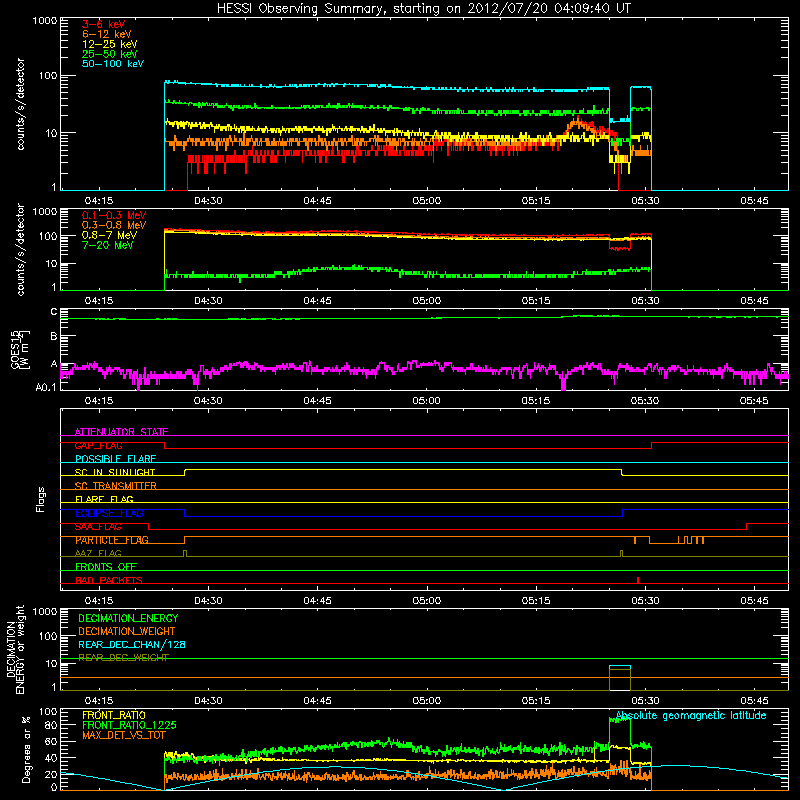The image size is (800, 800).
Task: Click the Degrees or % axis label
Action: pos(27,749)
